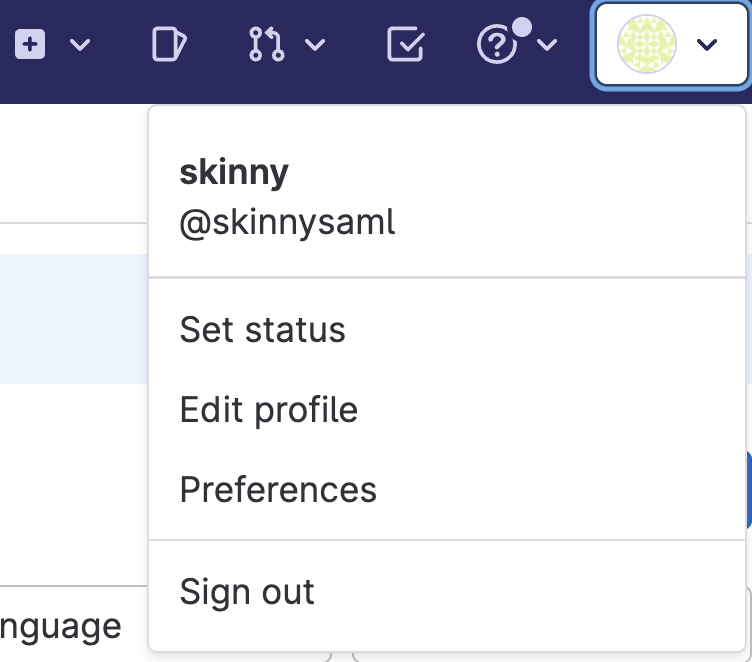This screenshot has width=752, height=662.
Task: Click the @skinnysaml username
Action: [287, 222]
